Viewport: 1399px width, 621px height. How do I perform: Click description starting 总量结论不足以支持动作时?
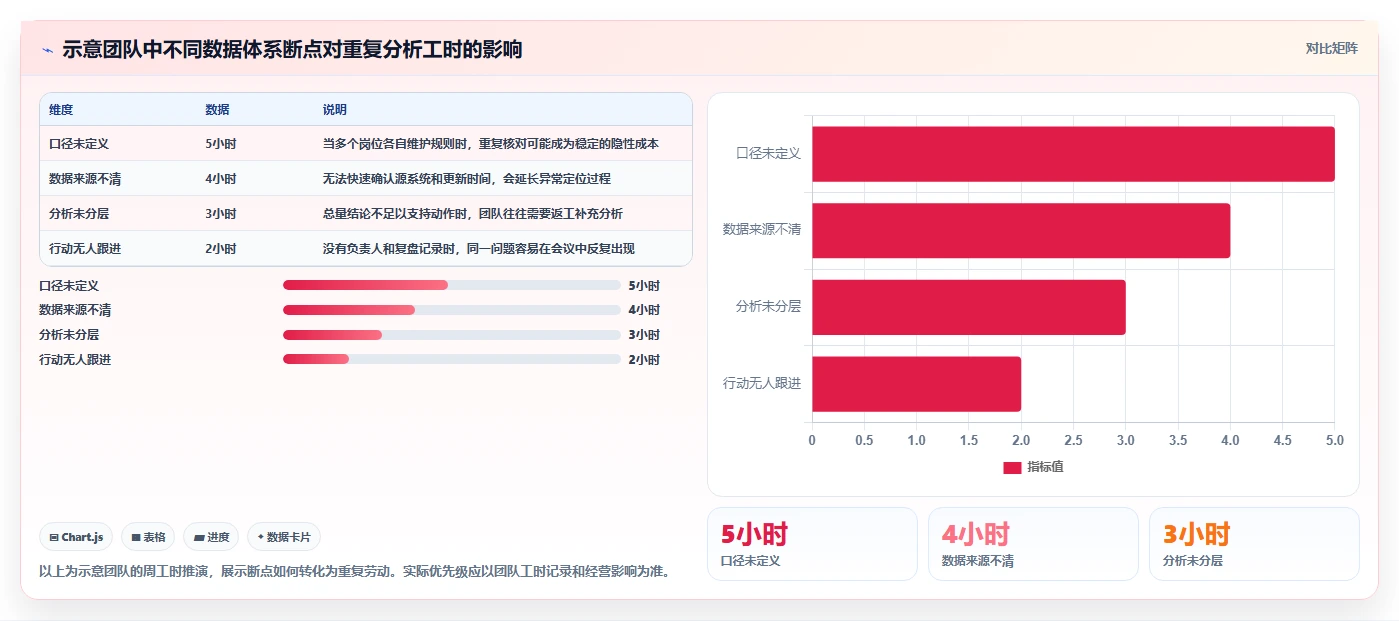(472, 214)
